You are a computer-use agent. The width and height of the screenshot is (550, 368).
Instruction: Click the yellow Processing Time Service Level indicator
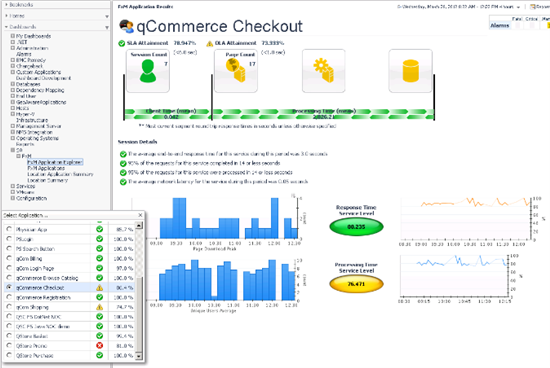pos(356,284)
